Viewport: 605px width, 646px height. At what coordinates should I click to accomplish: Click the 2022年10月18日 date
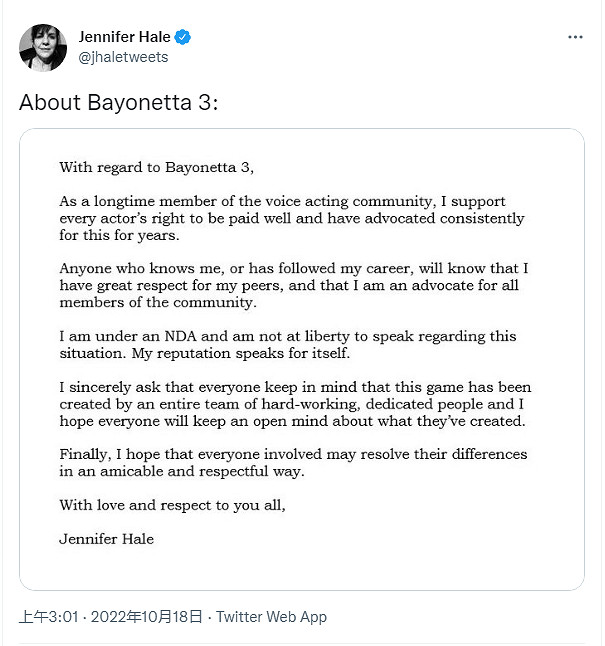[x=146, y=617]
